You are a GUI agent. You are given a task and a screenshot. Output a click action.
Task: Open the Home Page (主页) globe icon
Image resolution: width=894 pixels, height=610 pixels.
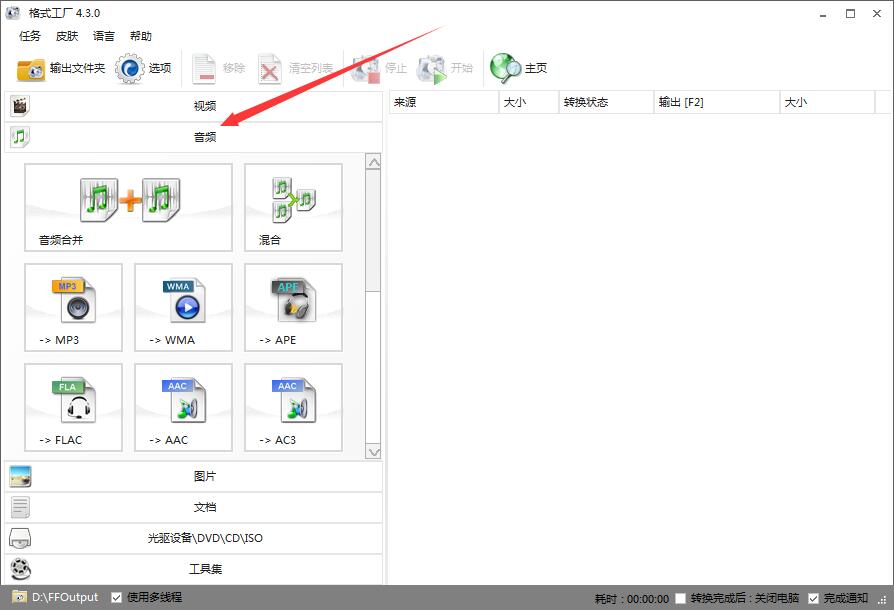pos(505,69)
